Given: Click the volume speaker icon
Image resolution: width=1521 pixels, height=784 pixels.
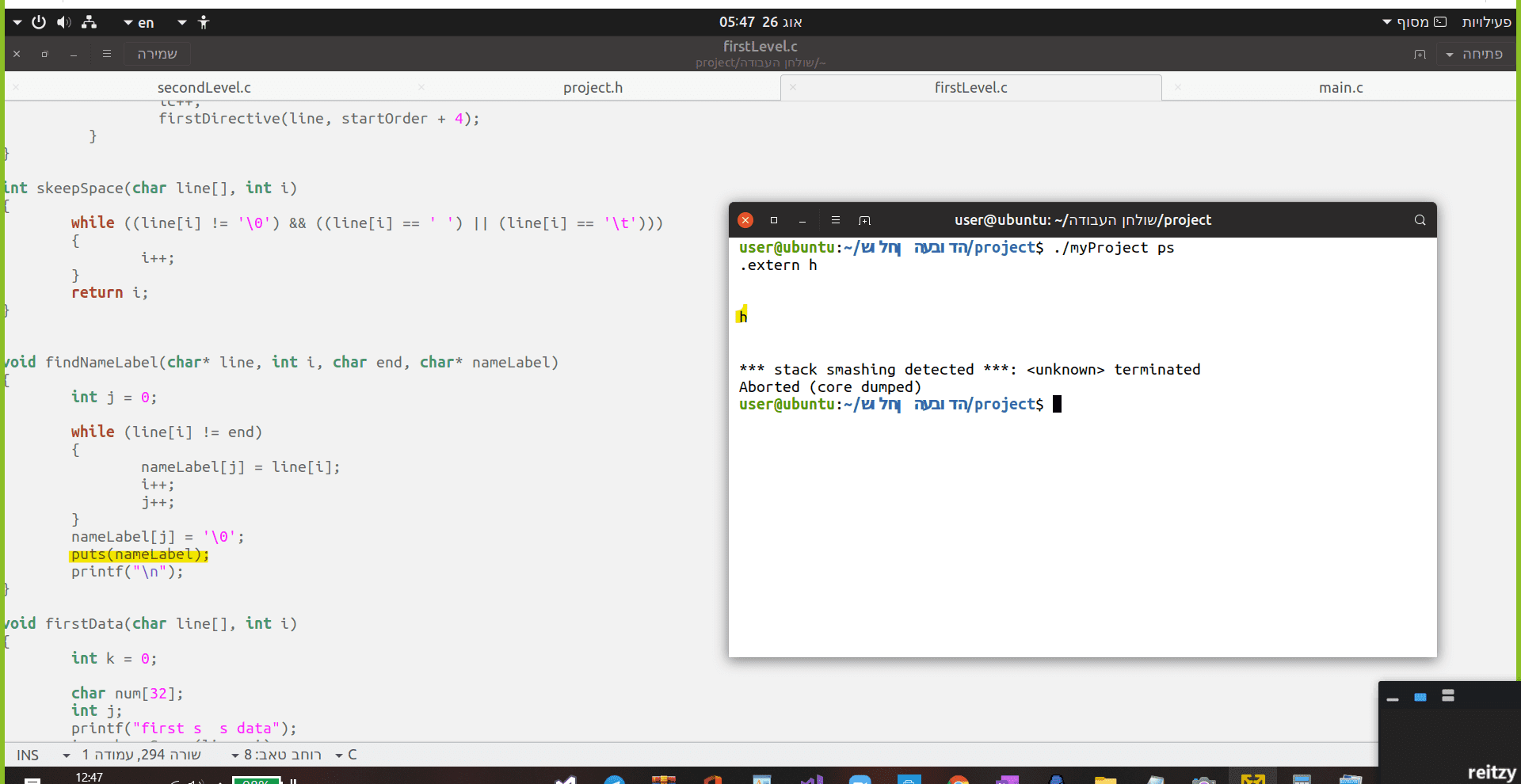Looking at the screenshot, I should click(x=64, y=22).
